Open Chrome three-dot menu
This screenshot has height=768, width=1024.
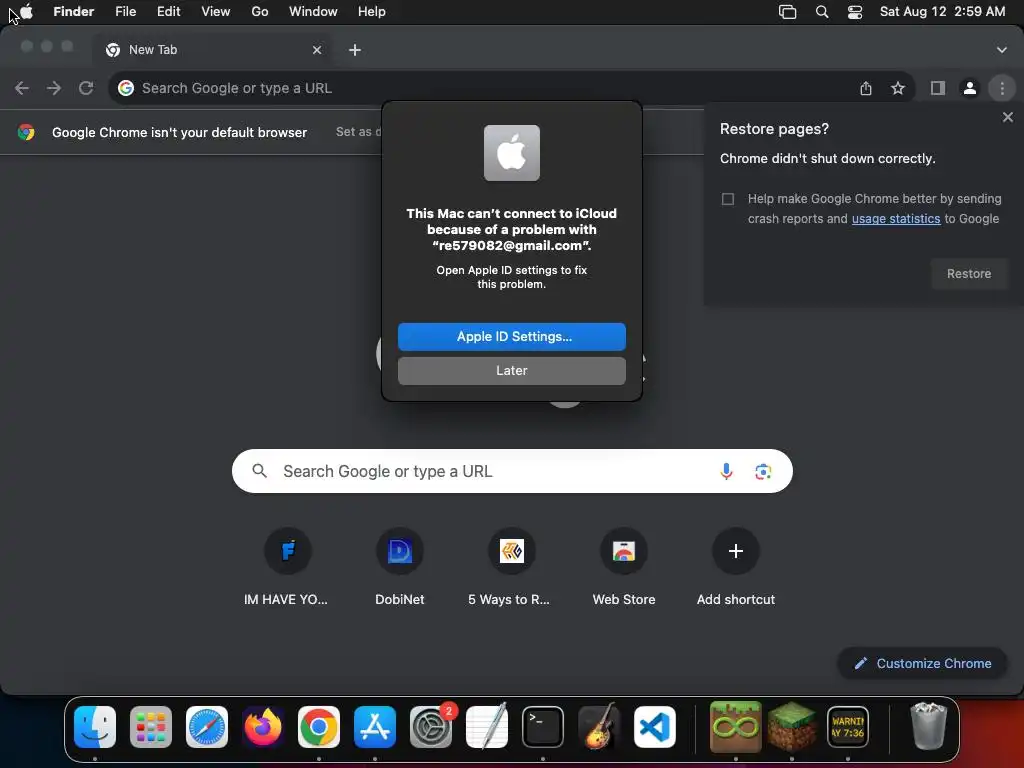(x=1002, y=88)
